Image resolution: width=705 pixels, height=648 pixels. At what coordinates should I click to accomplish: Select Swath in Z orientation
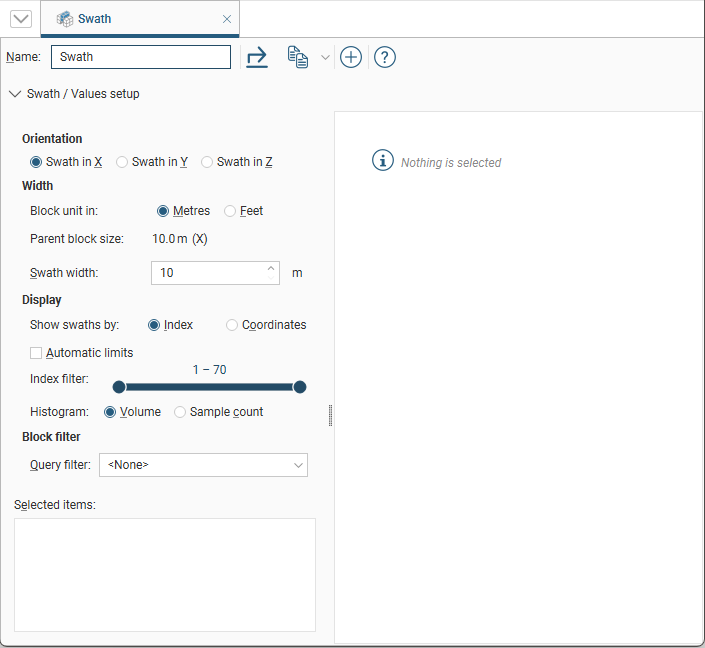pos(207,162)
